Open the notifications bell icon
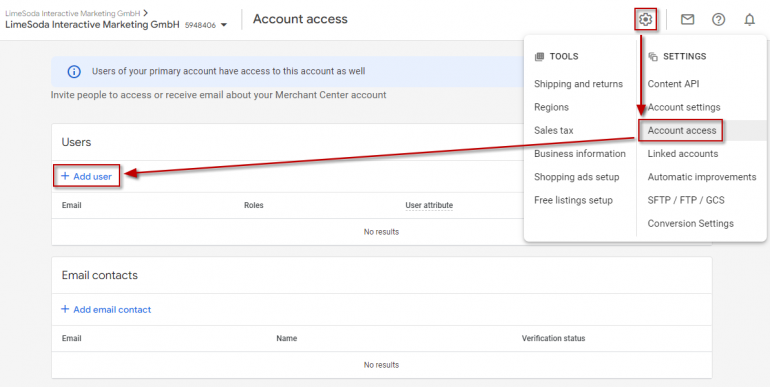This screenshot has height=387, width=770. (x=749, y=20)
